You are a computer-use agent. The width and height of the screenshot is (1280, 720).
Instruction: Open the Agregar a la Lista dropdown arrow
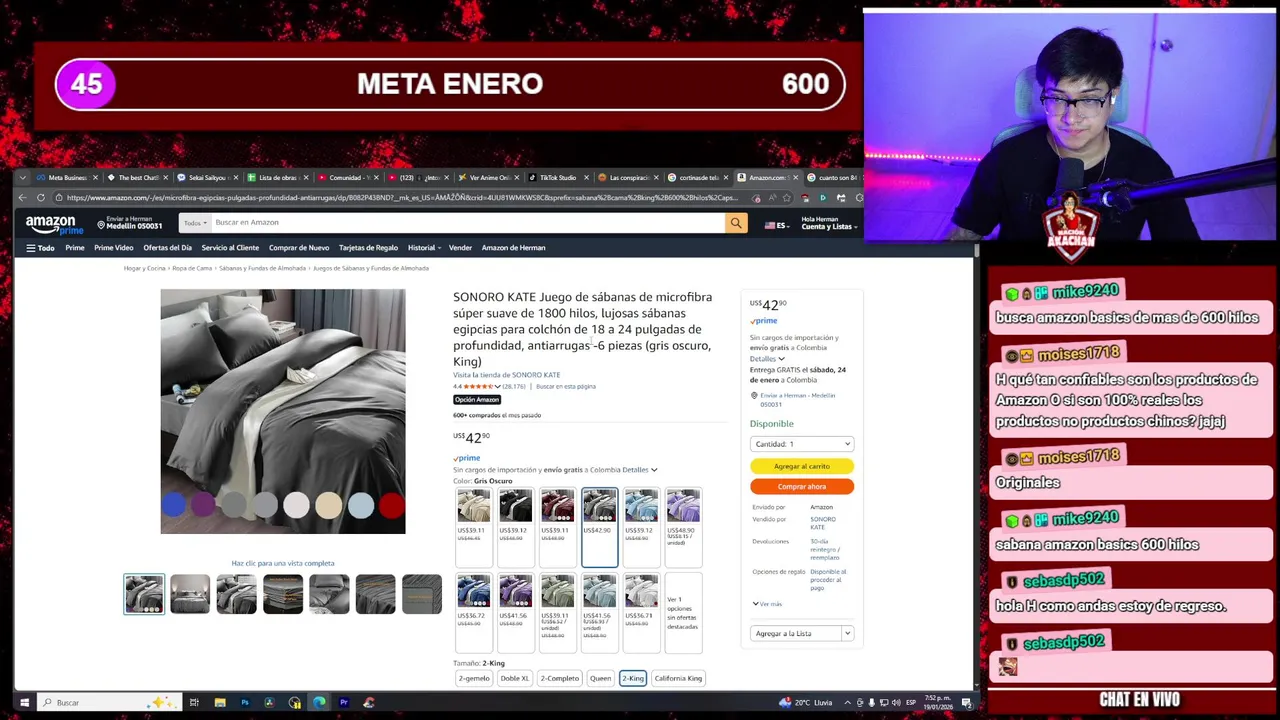click(x=847, y=634)
